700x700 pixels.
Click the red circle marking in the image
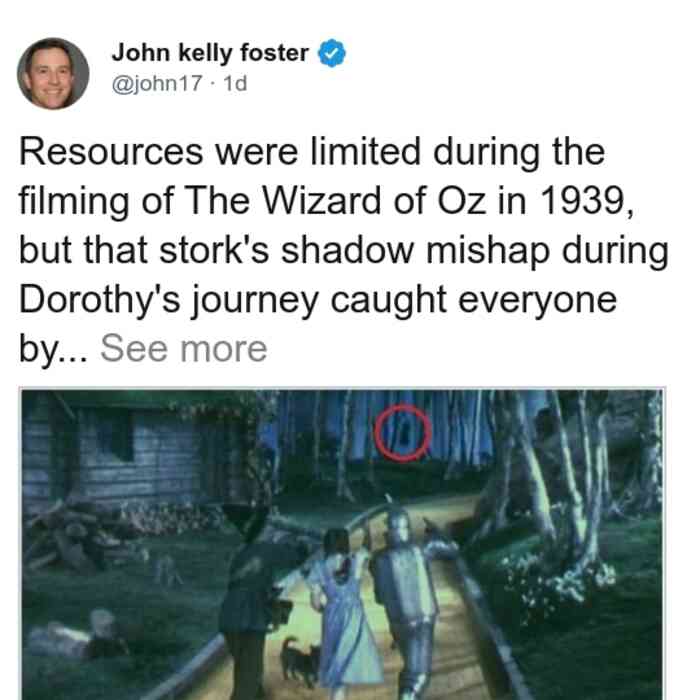click(x=403, y=433)
